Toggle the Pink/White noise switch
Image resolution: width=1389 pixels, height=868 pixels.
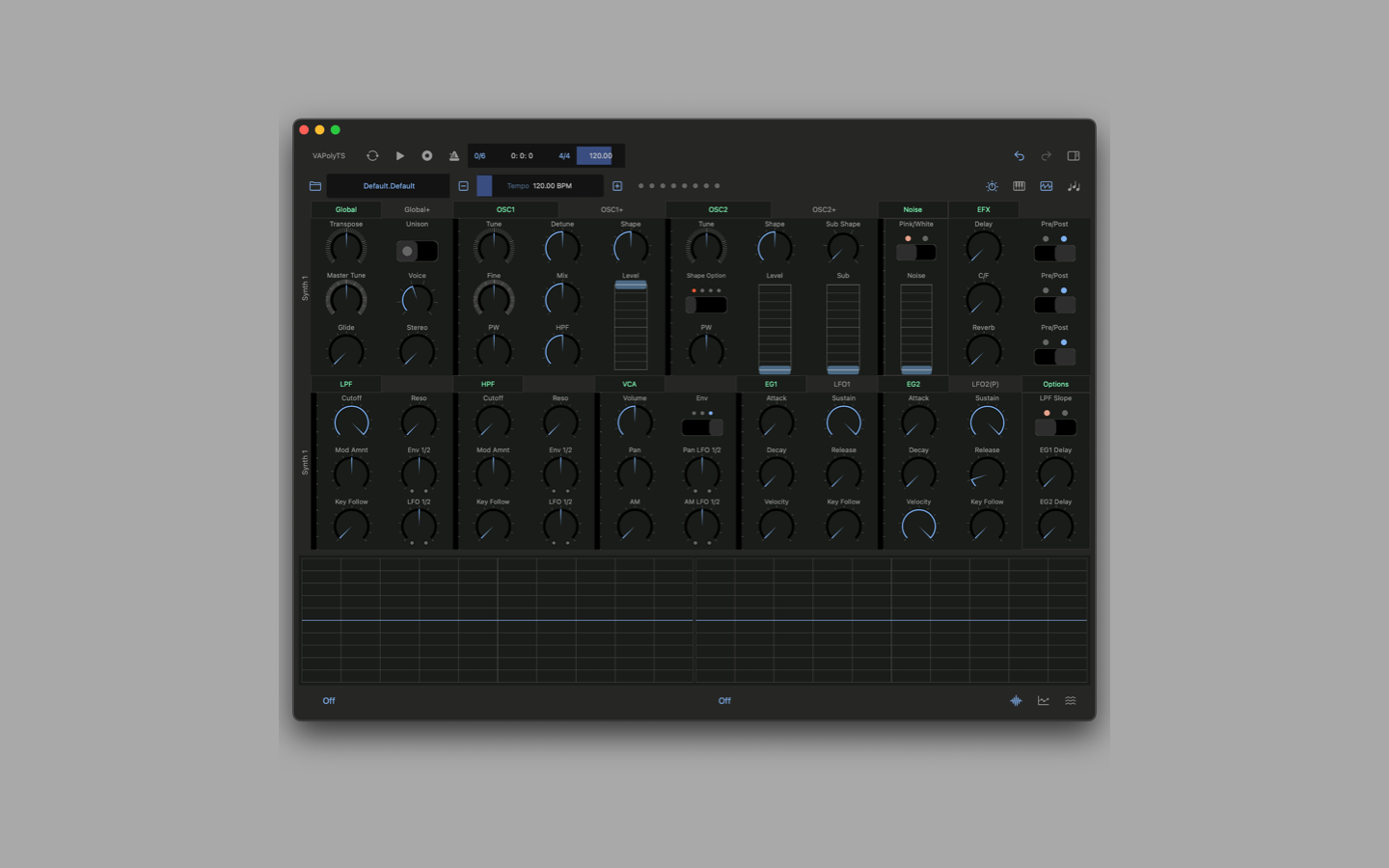point(916,253)
